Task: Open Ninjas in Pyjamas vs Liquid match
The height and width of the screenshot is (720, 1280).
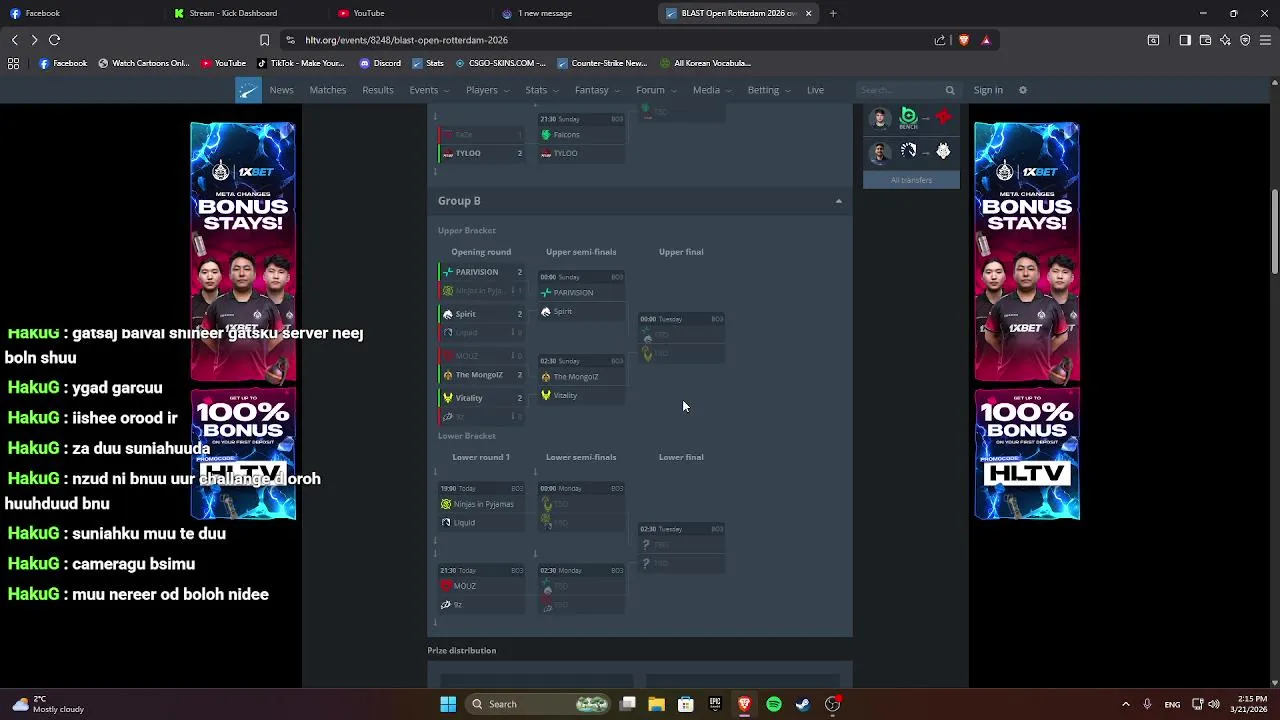Action: [x=482, y=506]
